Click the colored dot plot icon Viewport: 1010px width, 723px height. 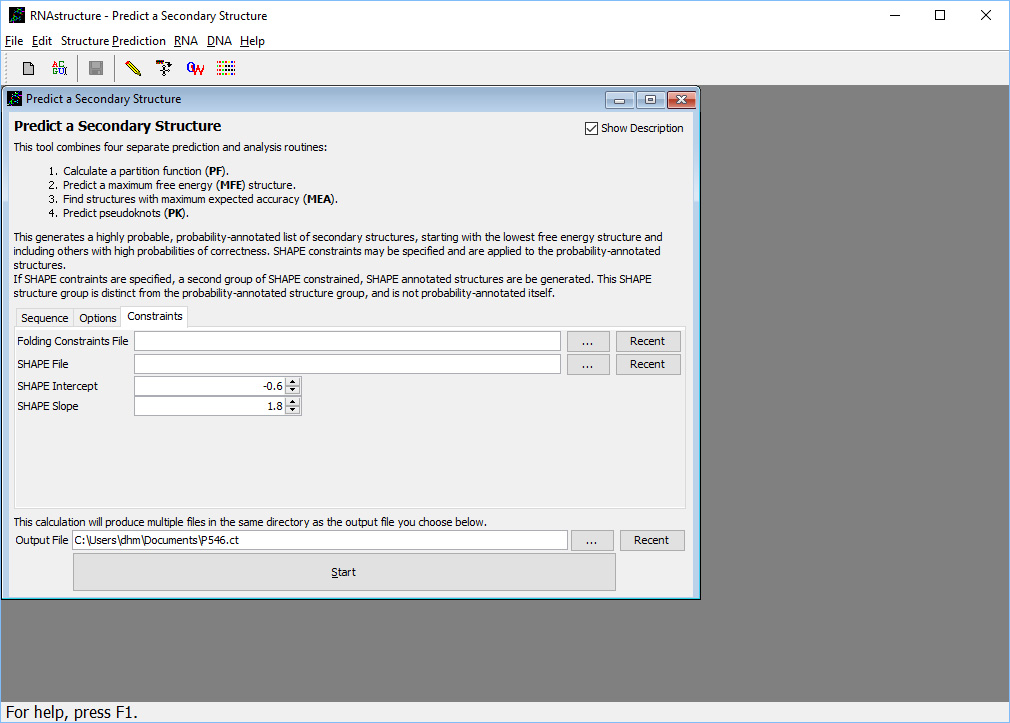[226, 68]
